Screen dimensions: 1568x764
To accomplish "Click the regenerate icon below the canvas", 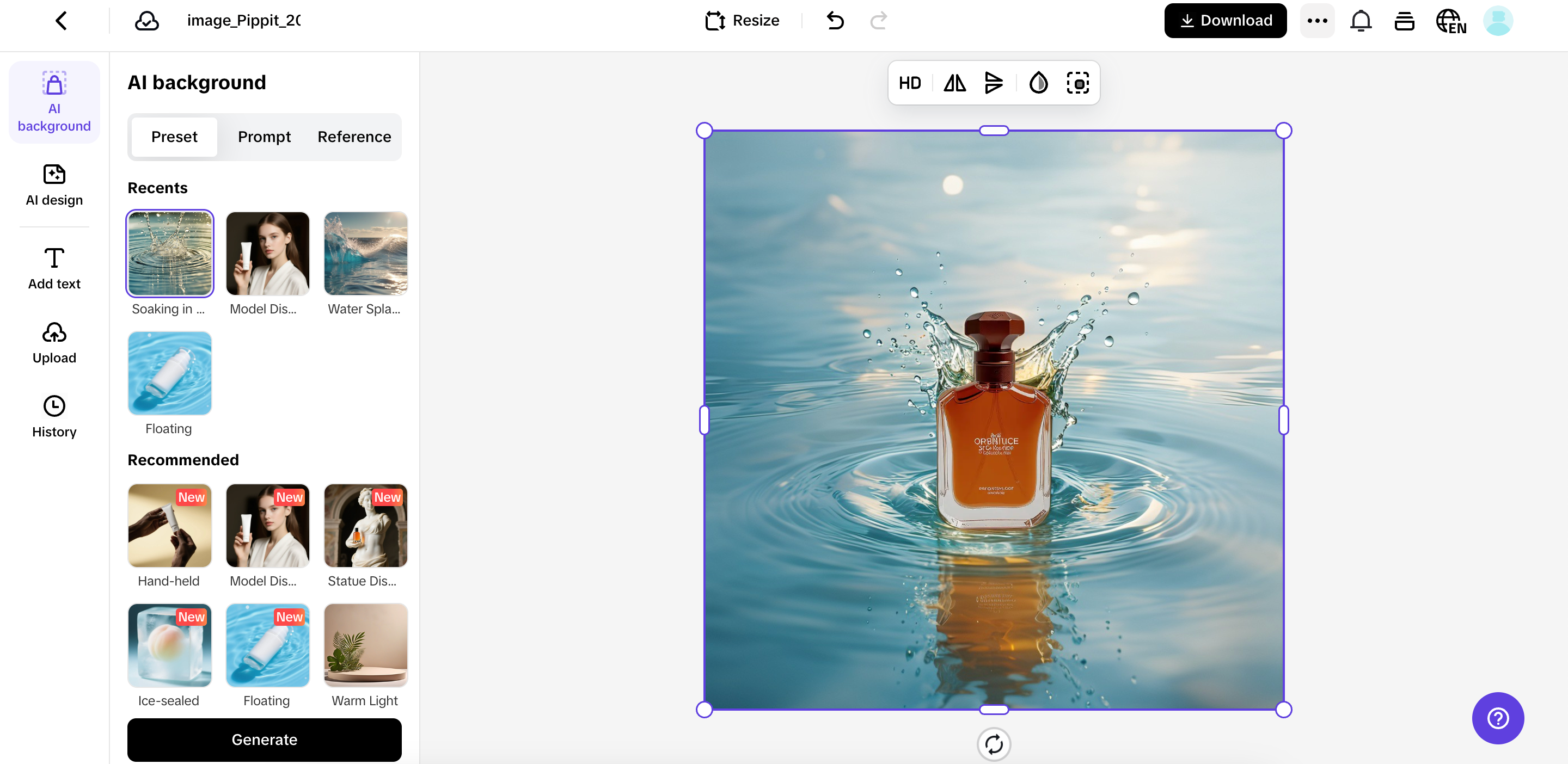I will point(994,743).
